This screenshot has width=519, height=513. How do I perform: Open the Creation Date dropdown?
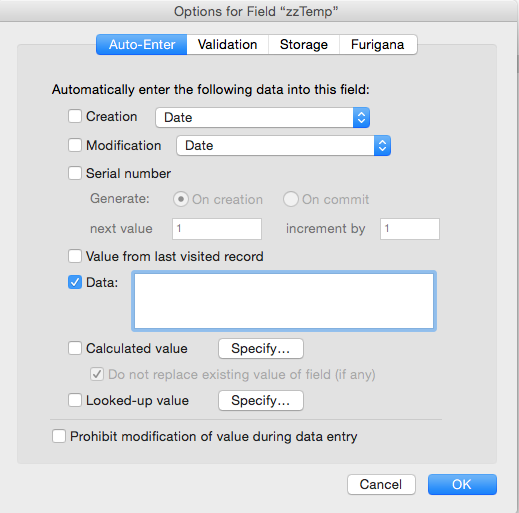tap(262, 117)
